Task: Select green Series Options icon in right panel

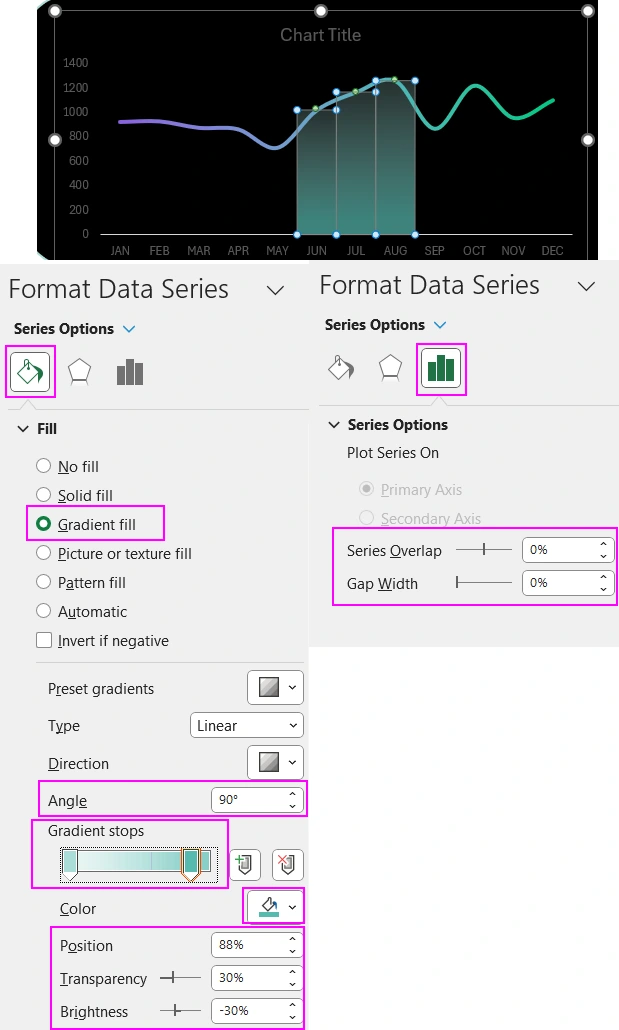Action: [441, 368]
